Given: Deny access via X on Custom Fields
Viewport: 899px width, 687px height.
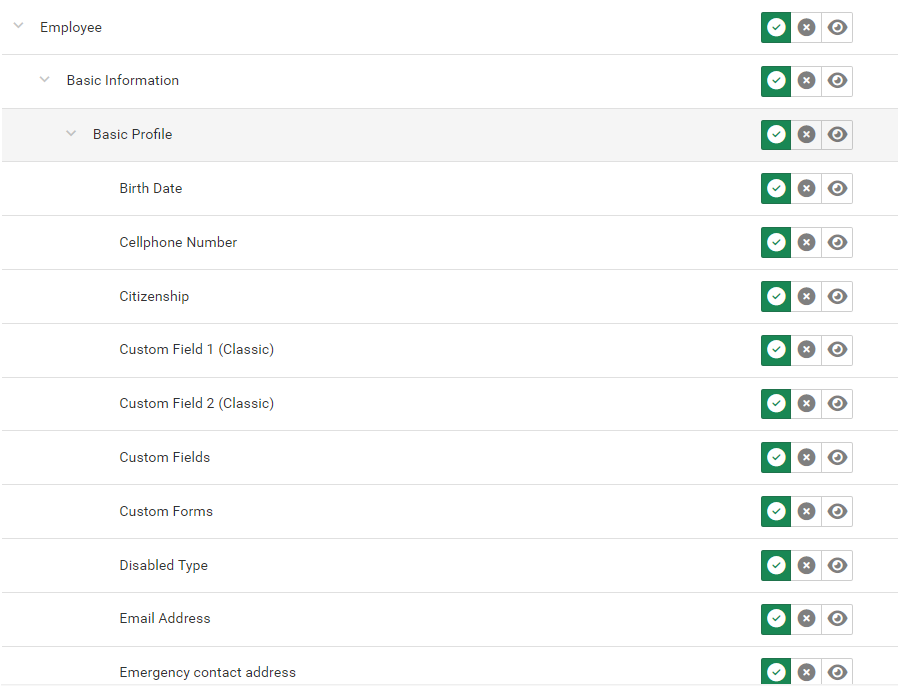Looking at the screenshot, I should pos(806,457).
